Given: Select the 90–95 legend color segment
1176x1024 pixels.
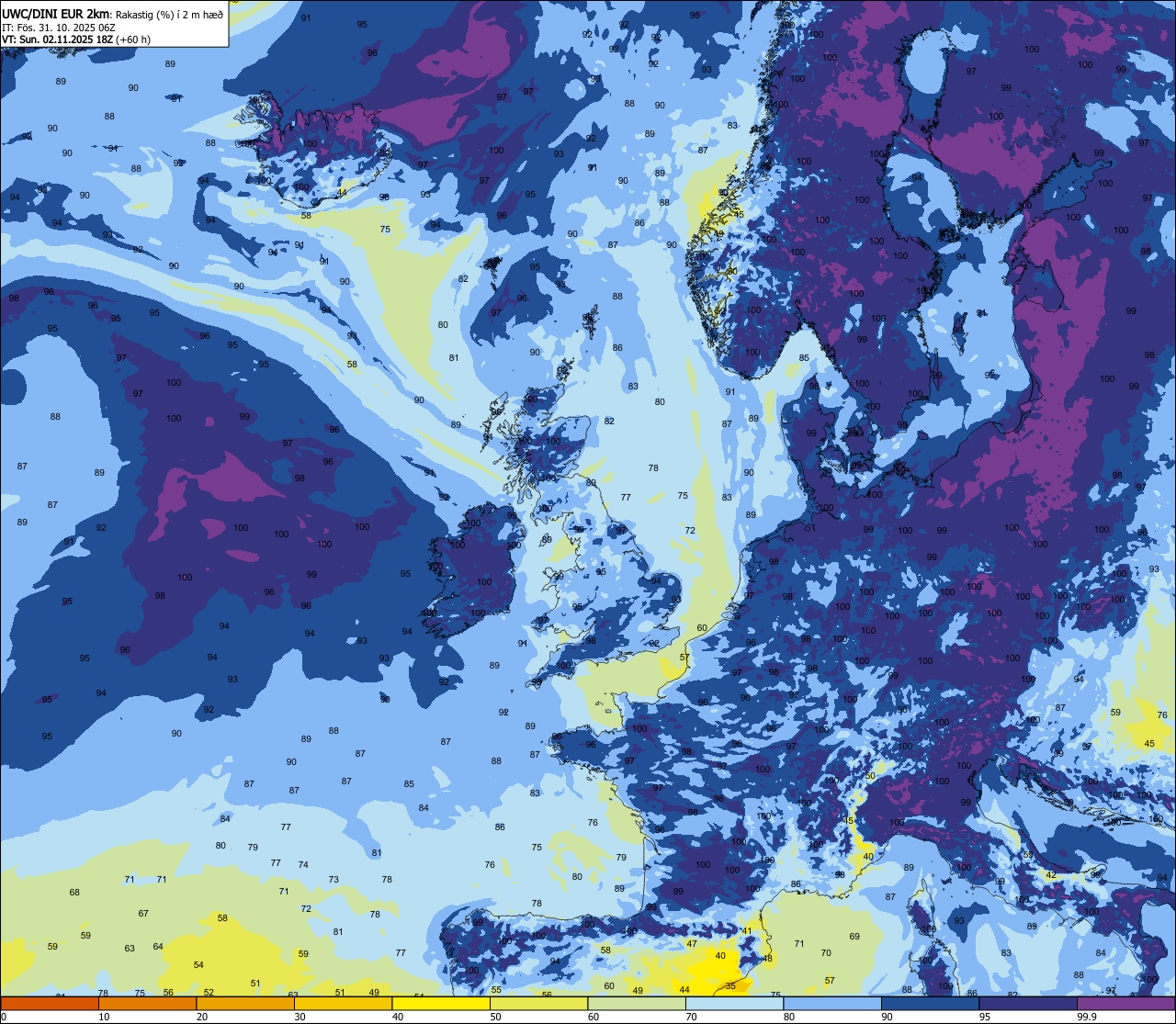Looking at the screenshot, I should 931,1004.
